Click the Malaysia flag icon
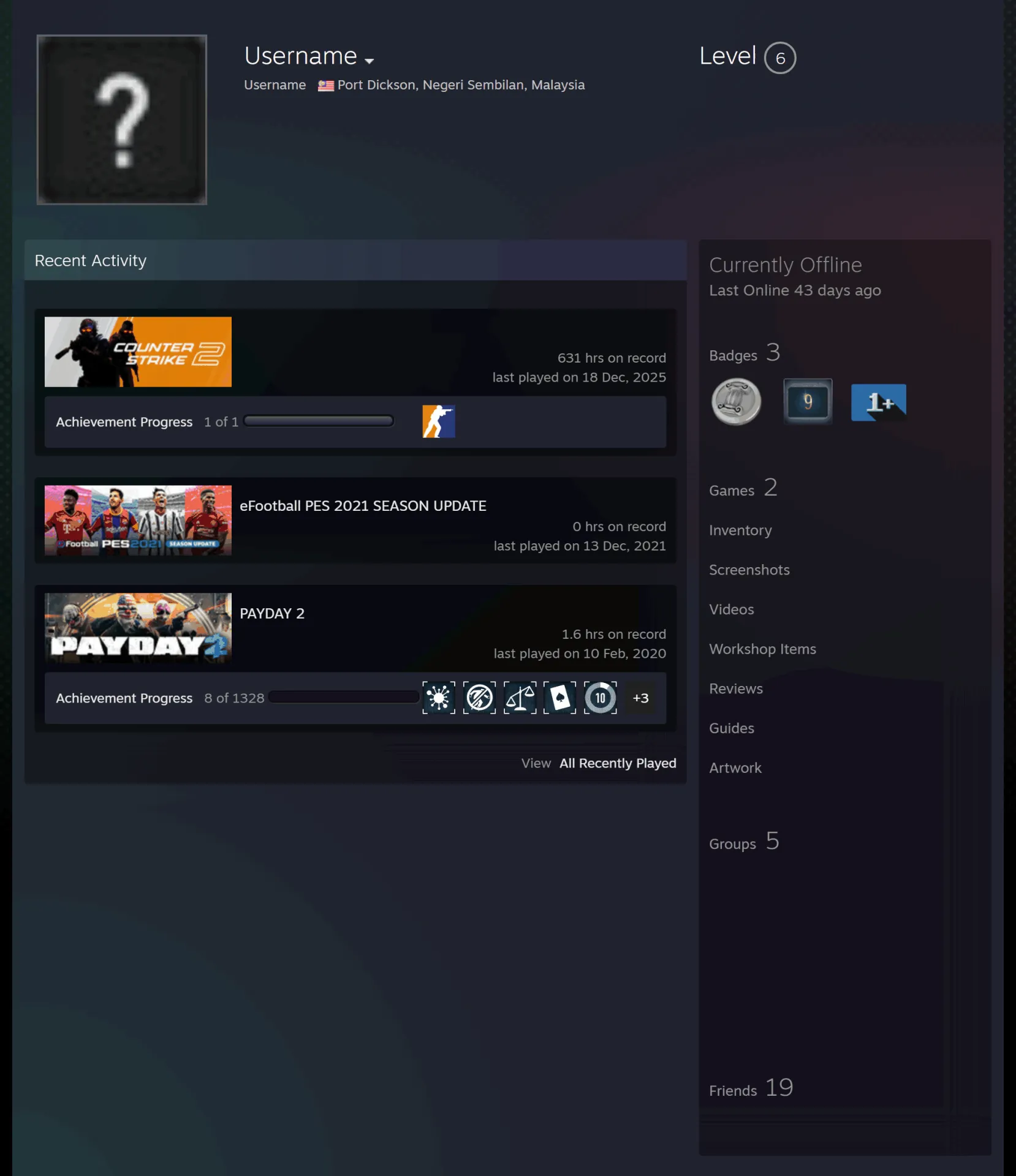Image resolution: width=1016 pixels, height=1176 pixels. pyautogui.click(x=325, y=86)
